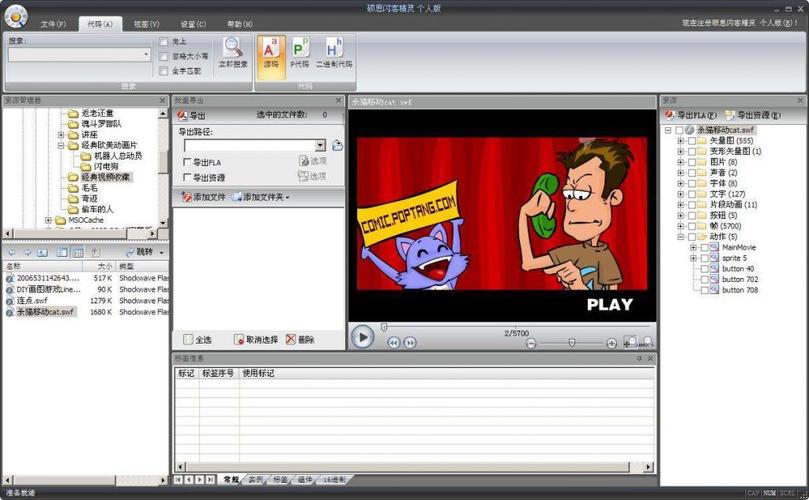
Task: Open the 跳转 jump dropdown arrow
Action: [161, 252]
